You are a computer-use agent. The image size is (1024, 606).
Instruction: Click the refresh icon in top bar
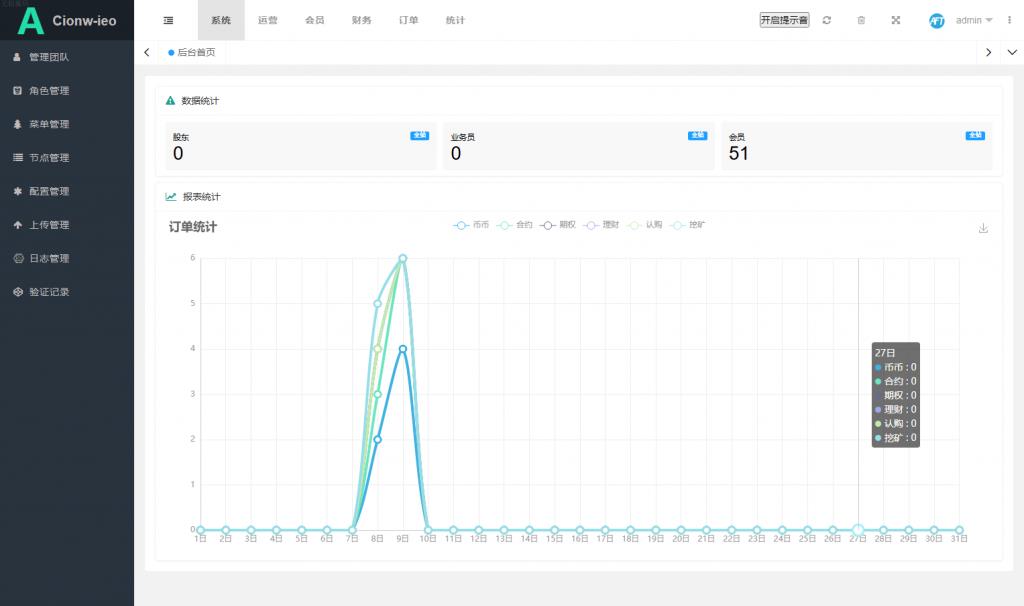(827, 20)
